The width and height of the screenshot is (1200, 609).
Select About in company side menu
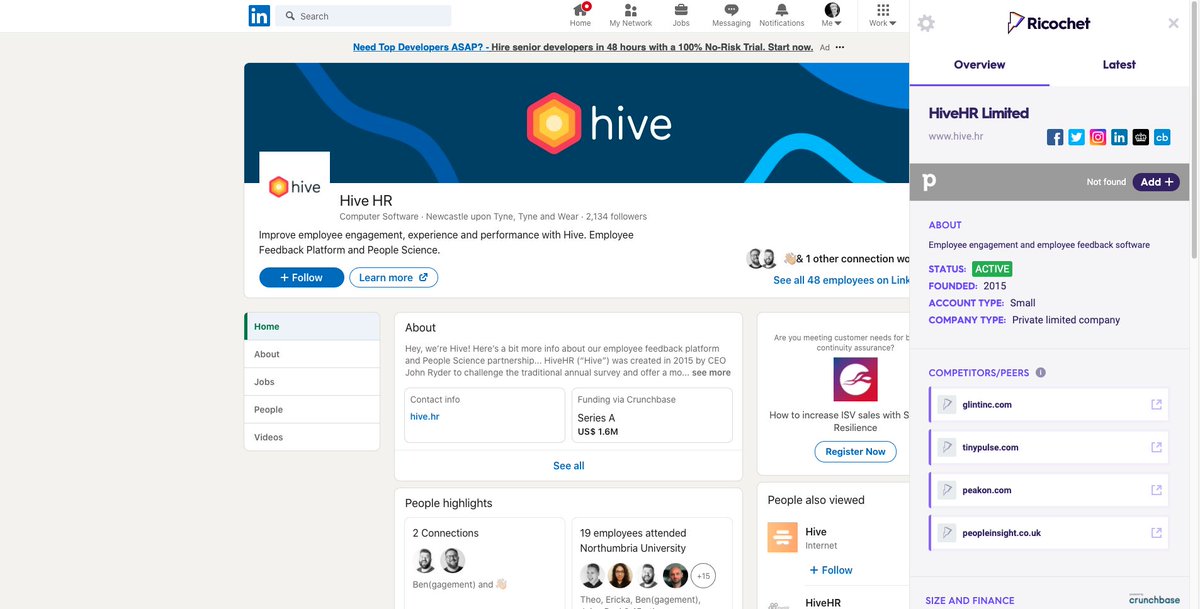(x=312, y=354)
